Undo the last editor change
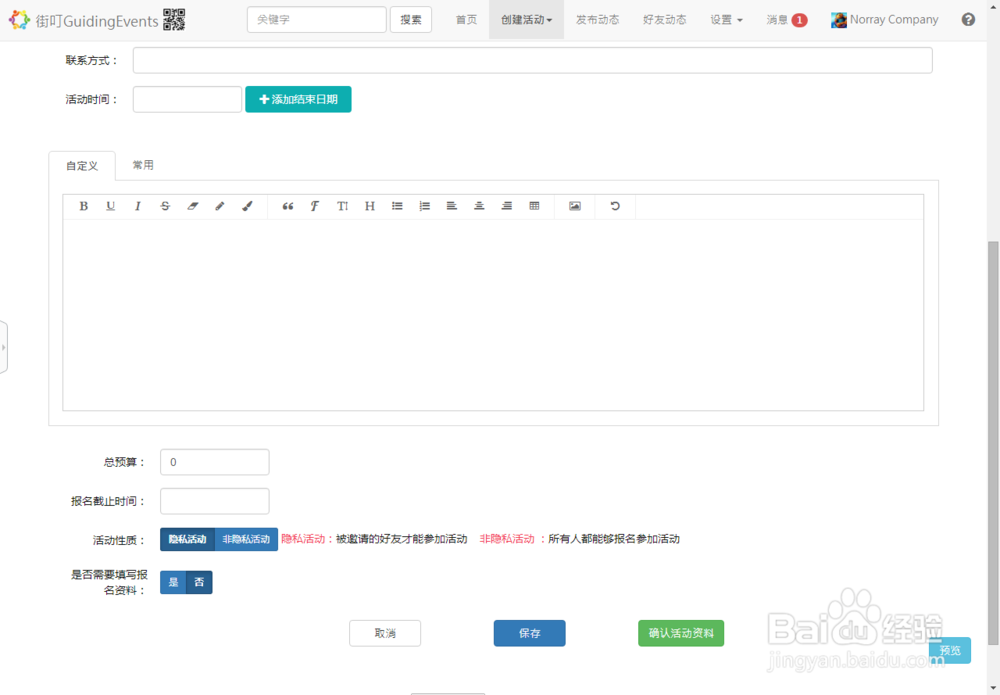 [614, 206]
